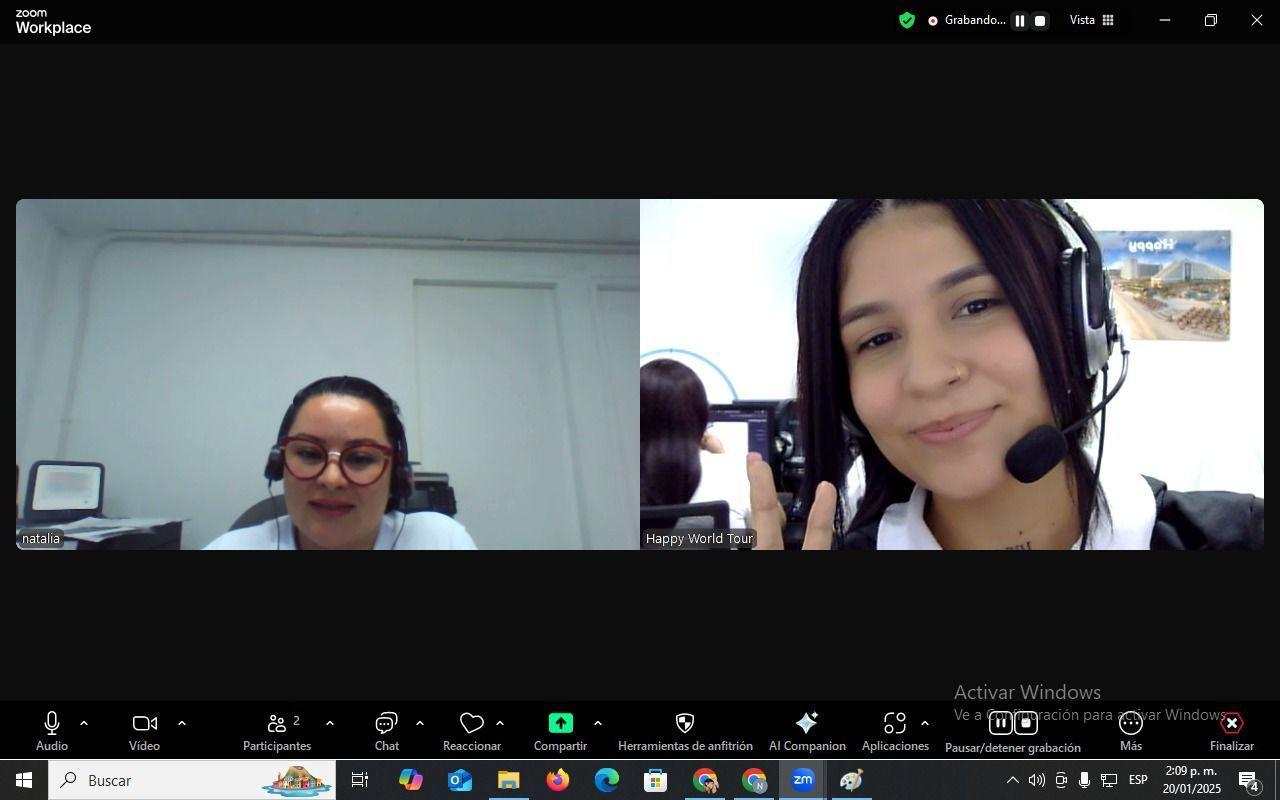The height and width of the screenshot is (800, 1280).
Task: Click the natalia name label
Action: pos(41,538)
